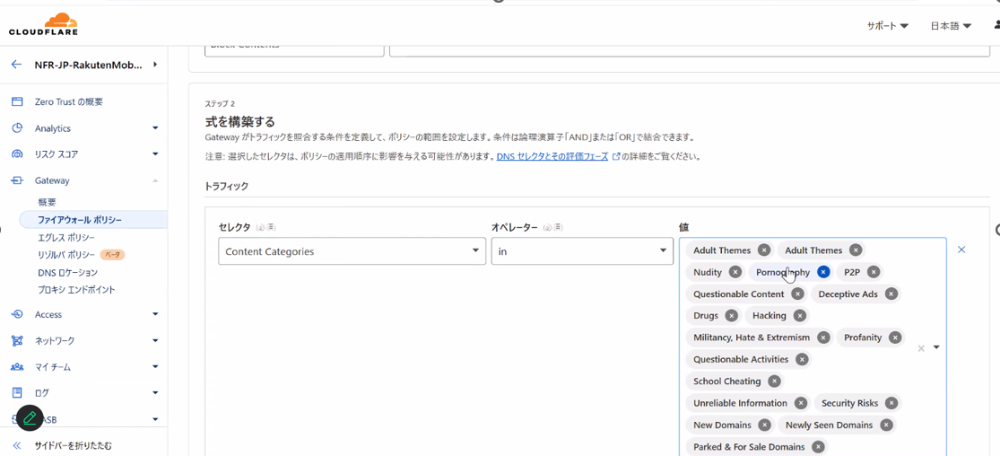
Task: Click the back arrow beside account name
Action: coord(16,65)
